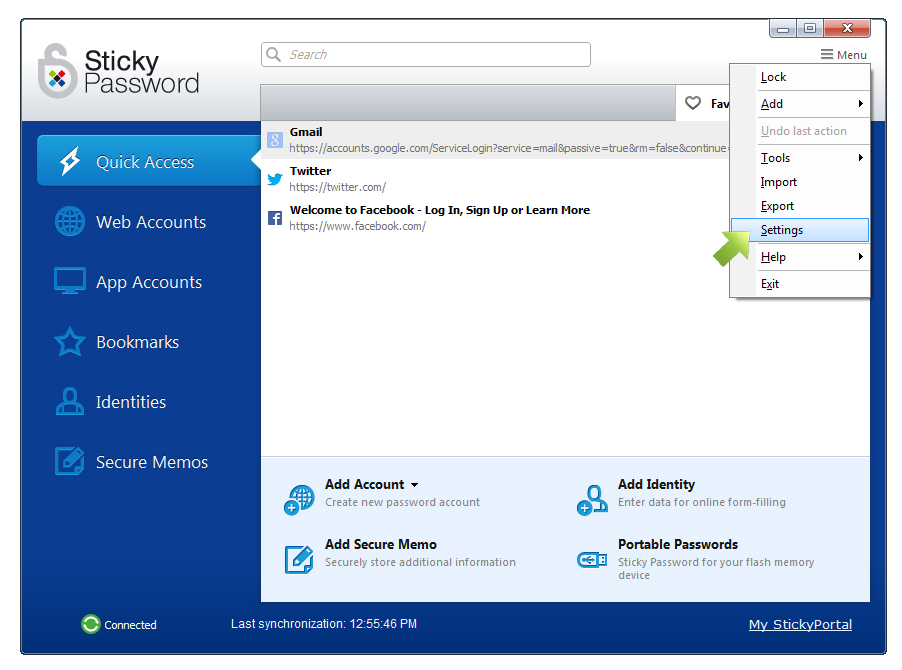Viewport: 902px width, 670px height.
Task: Click the Twitter bird icon
Action: click(x=275, y=179)
